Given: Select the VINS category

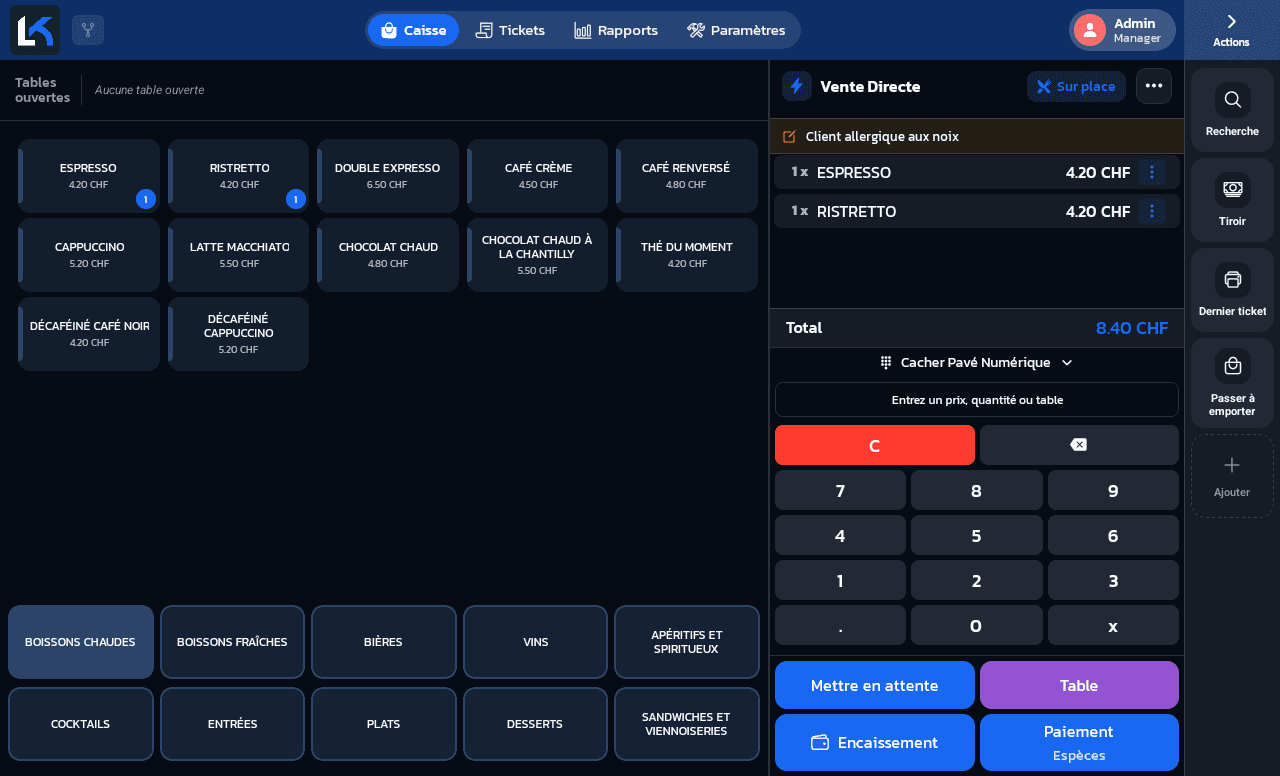Looking at the screenshot, I should tap(536, 642).
